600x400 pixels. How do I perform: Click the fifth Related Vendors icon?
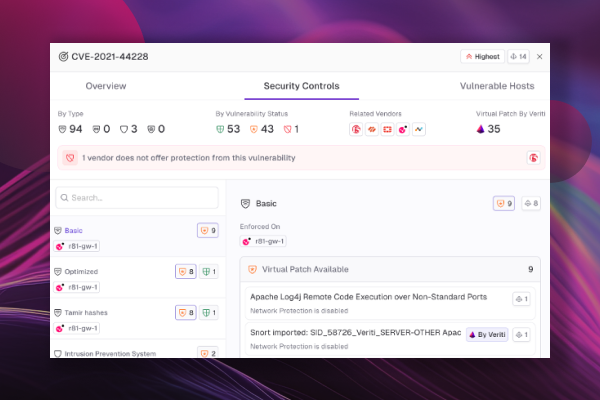coord(419,129)
